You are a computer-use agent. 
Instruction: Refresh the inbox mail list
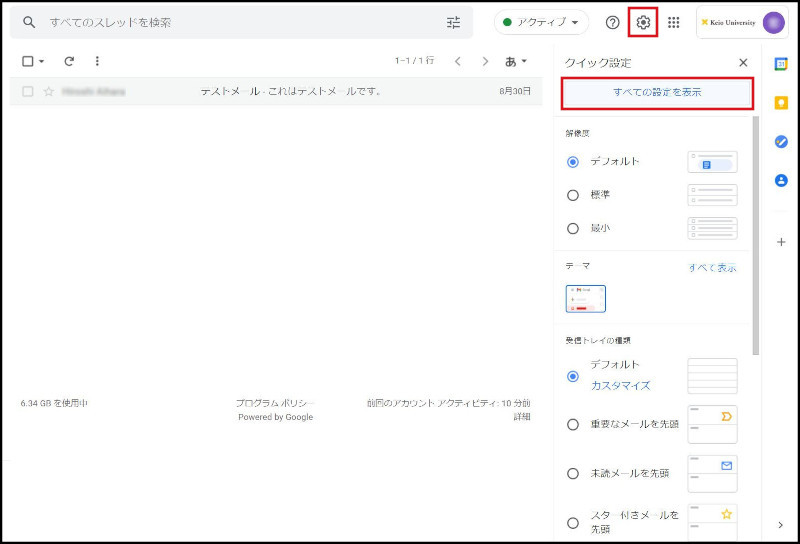(69, 61)
